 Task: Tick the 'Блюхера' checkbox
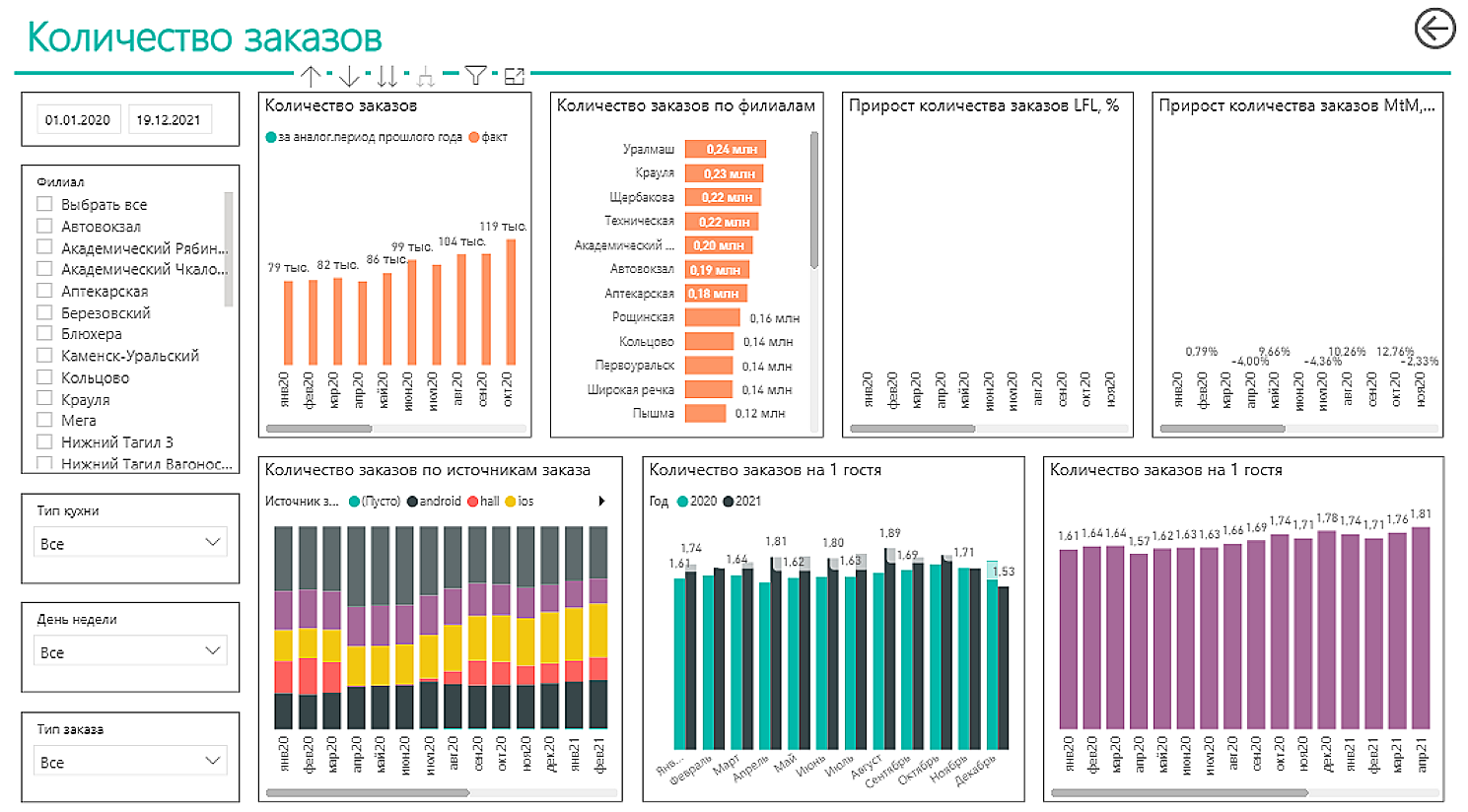[x=44, y=334]
